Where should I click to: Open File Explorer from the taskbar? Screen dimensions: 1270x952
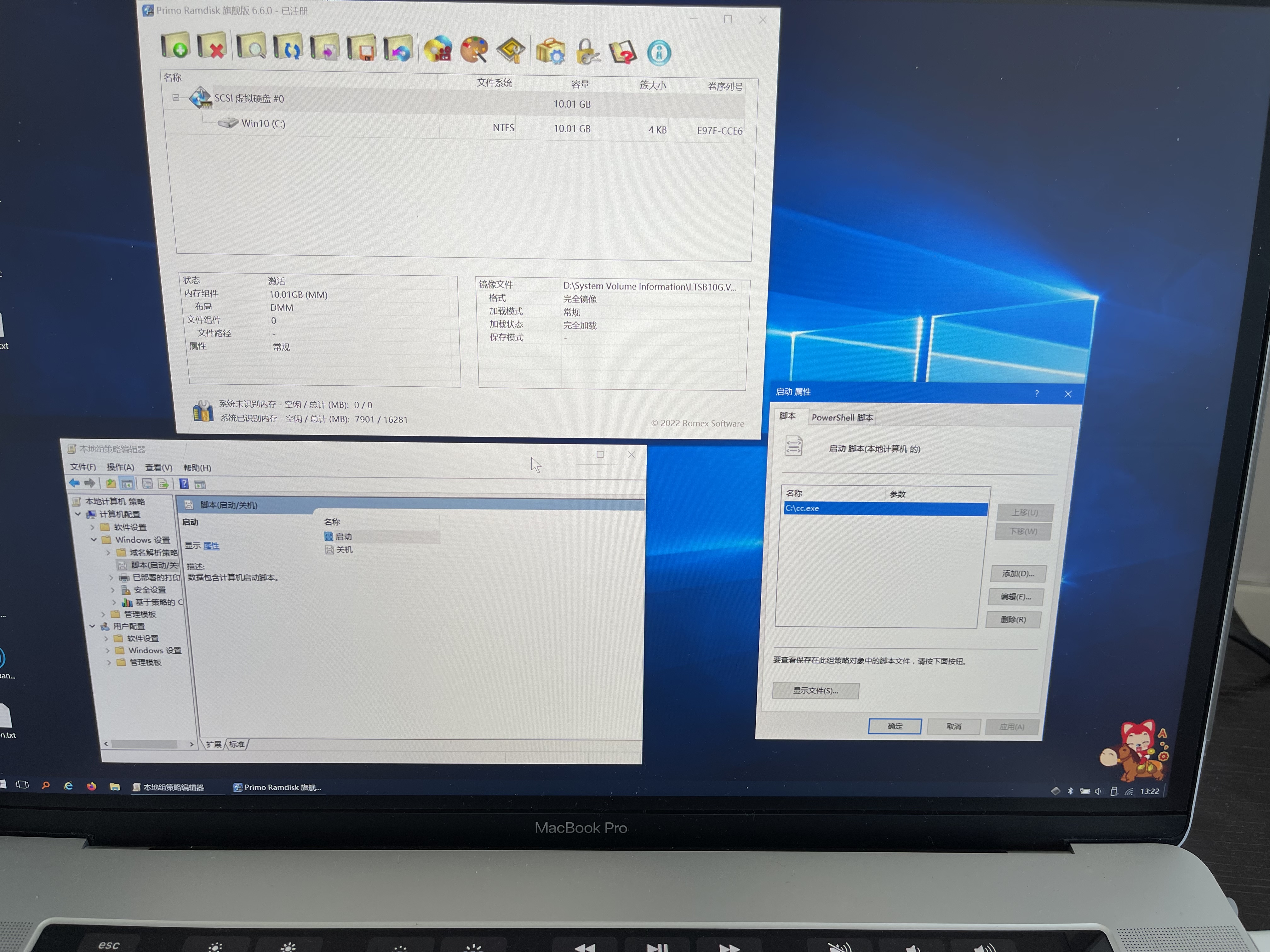point(115,787)
